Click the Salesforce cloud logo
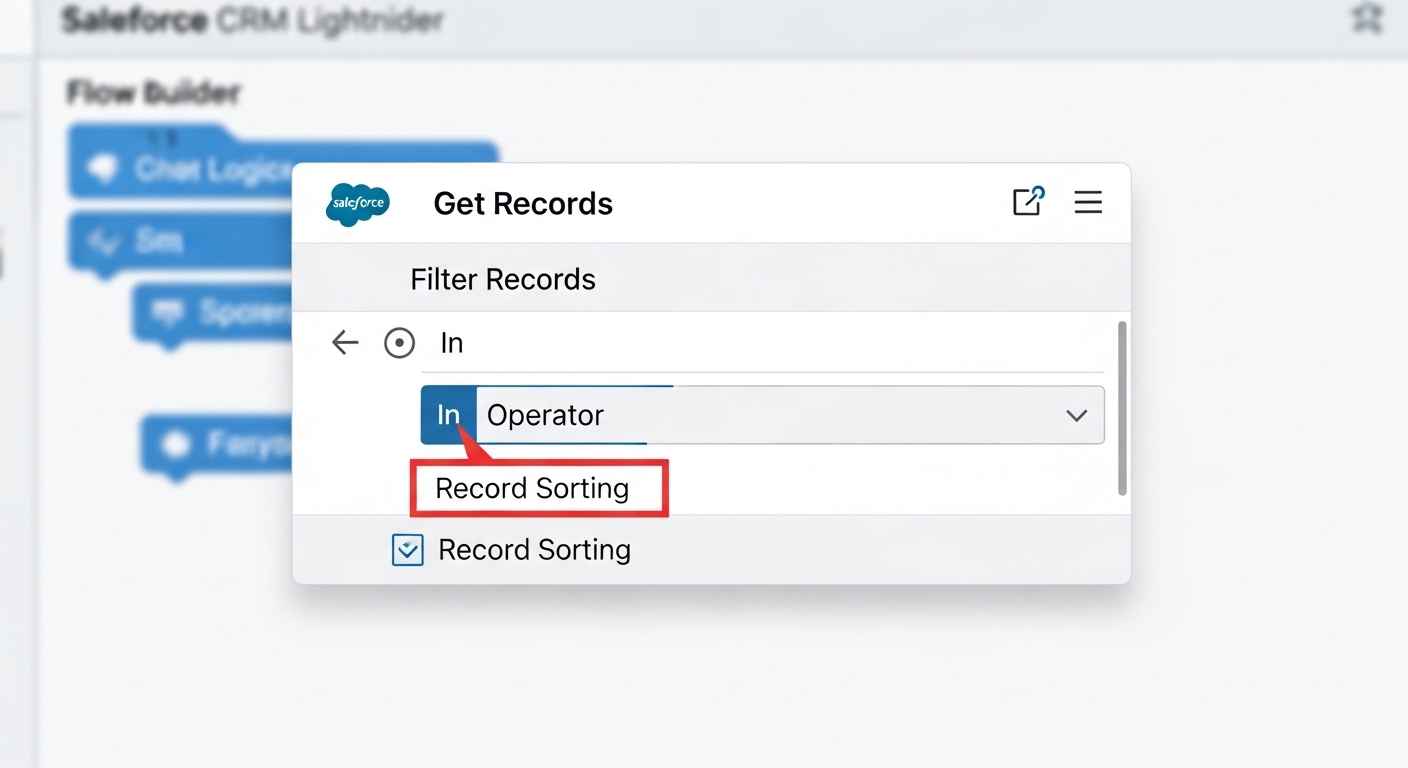 (357, 204)
